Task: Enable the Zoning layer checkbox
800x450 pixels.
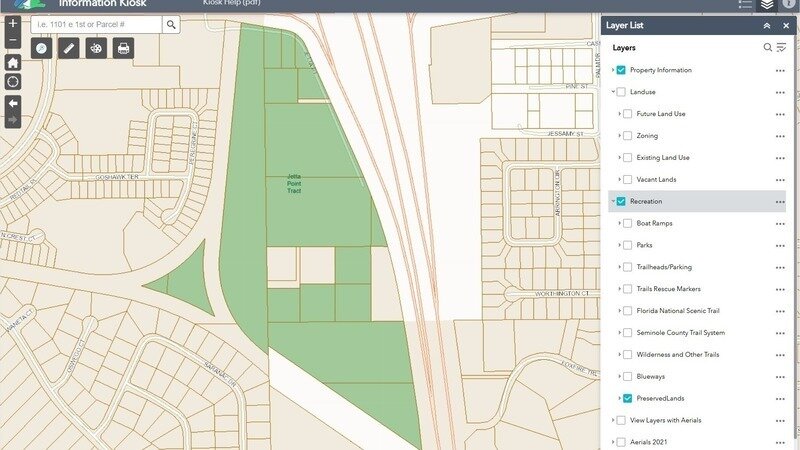Action: pyautogui.click(x=627, y=136)
